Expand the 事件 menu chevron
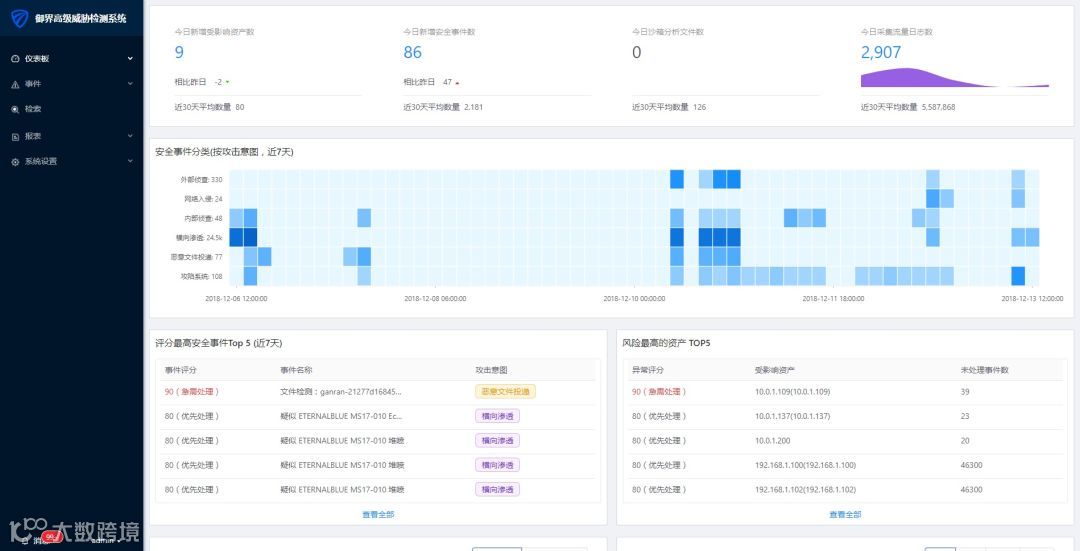1080x551 pixels. pos(130,83)
